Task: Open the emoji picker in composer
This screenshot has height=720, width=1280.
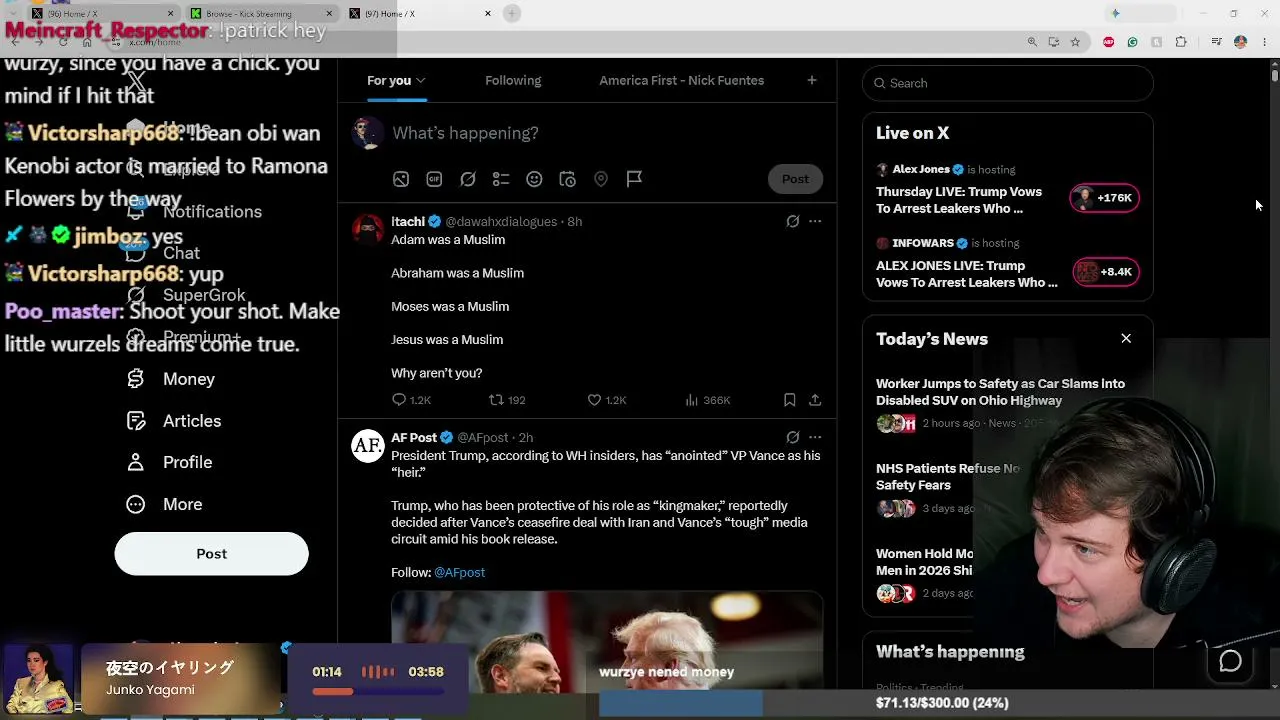Action: [x=534, y=179]
